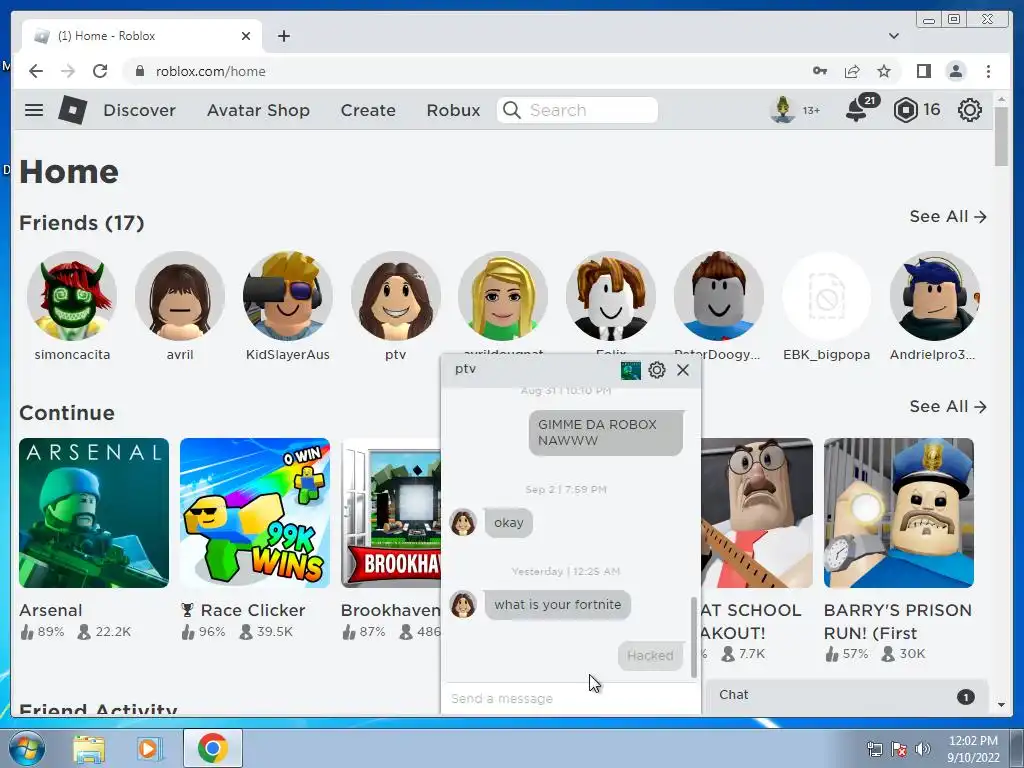The width and height of the screenshot is (1024, 768).
Task: Open saved passwords key icon
Action: coord(820,71)
